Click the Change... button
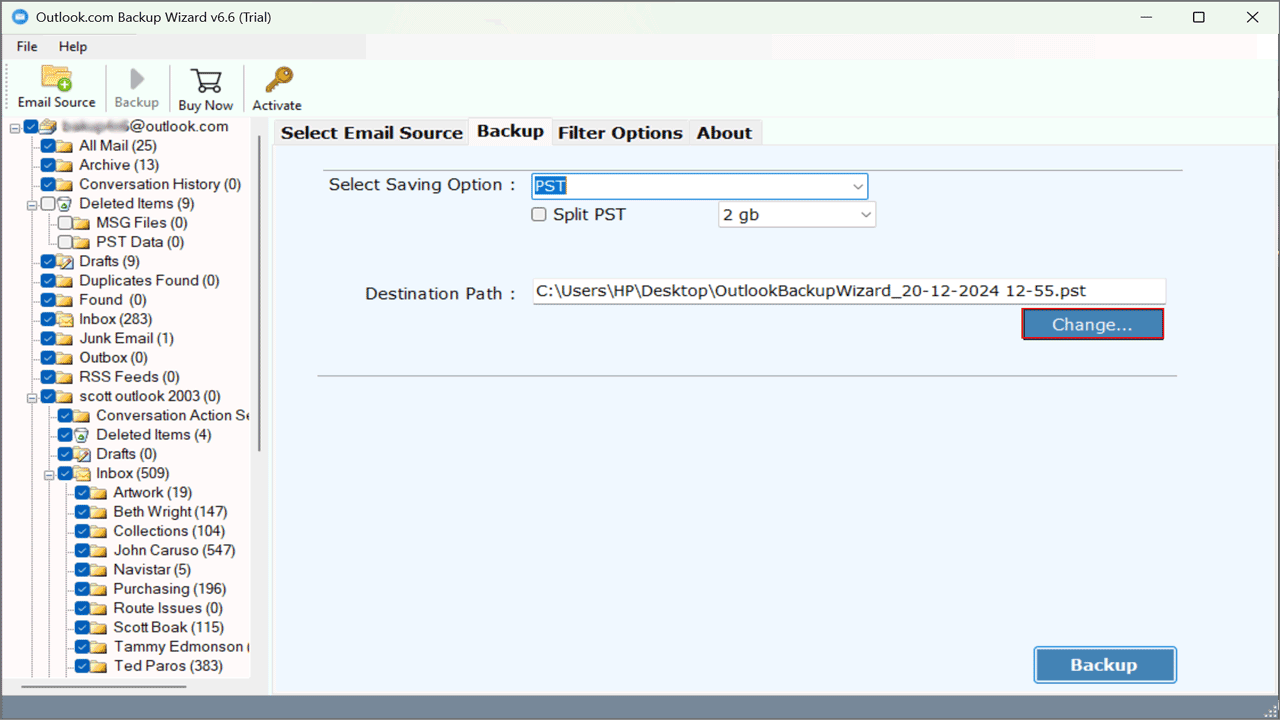Viewport: 1280px width, 720px height. 1092,324
